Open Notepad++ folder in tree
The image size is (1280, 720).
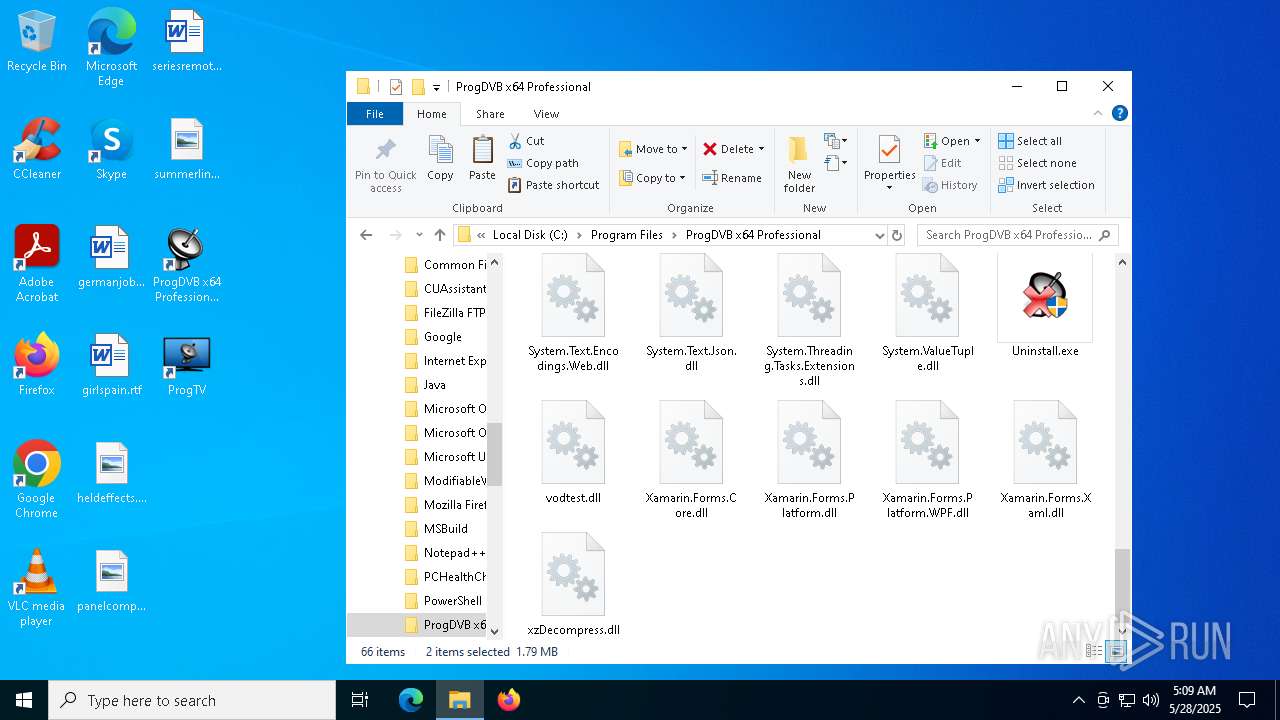pyautogui.click(x=445, y=553)
